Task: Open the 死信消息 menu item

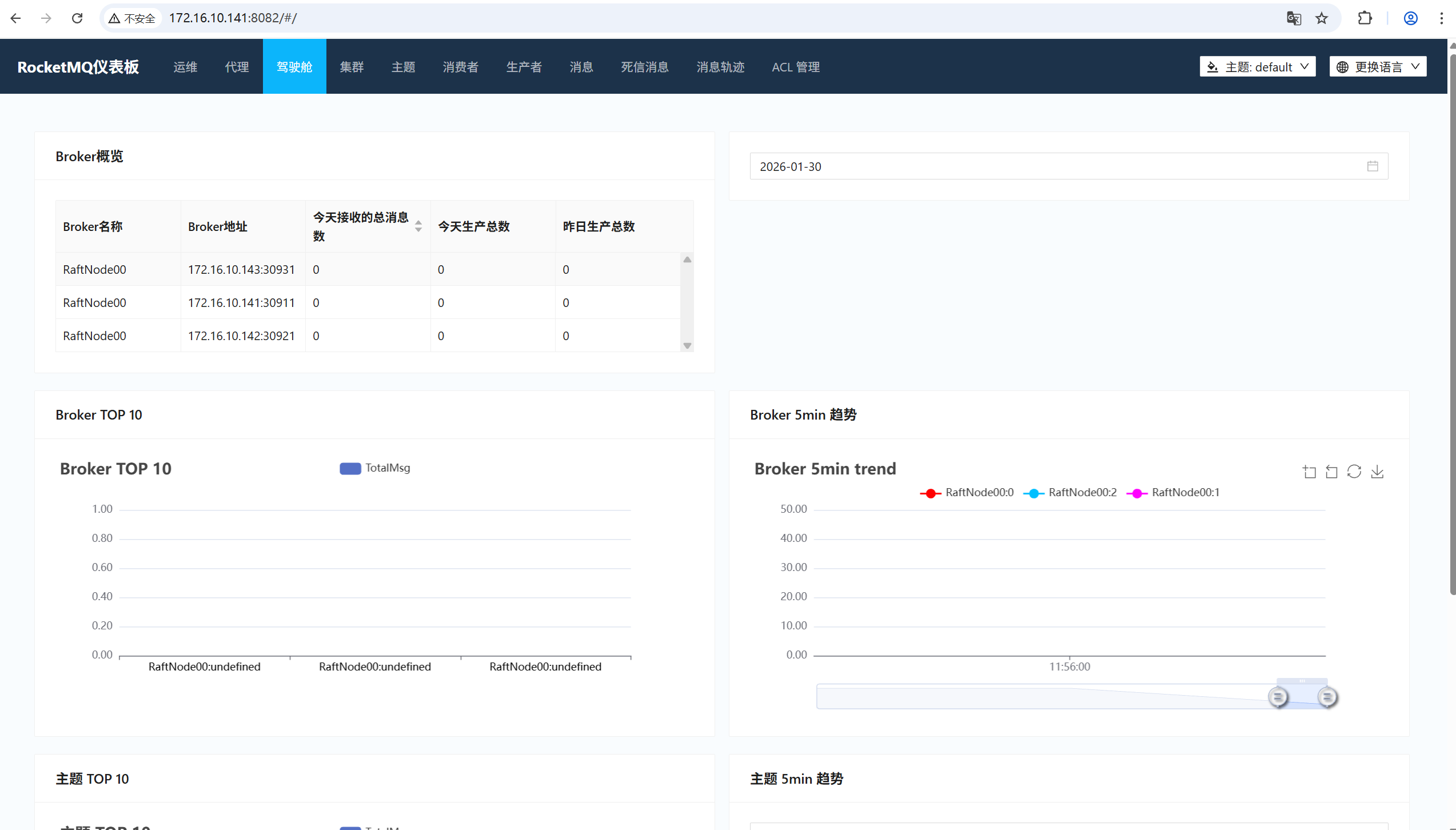Action: click(644, 66)
